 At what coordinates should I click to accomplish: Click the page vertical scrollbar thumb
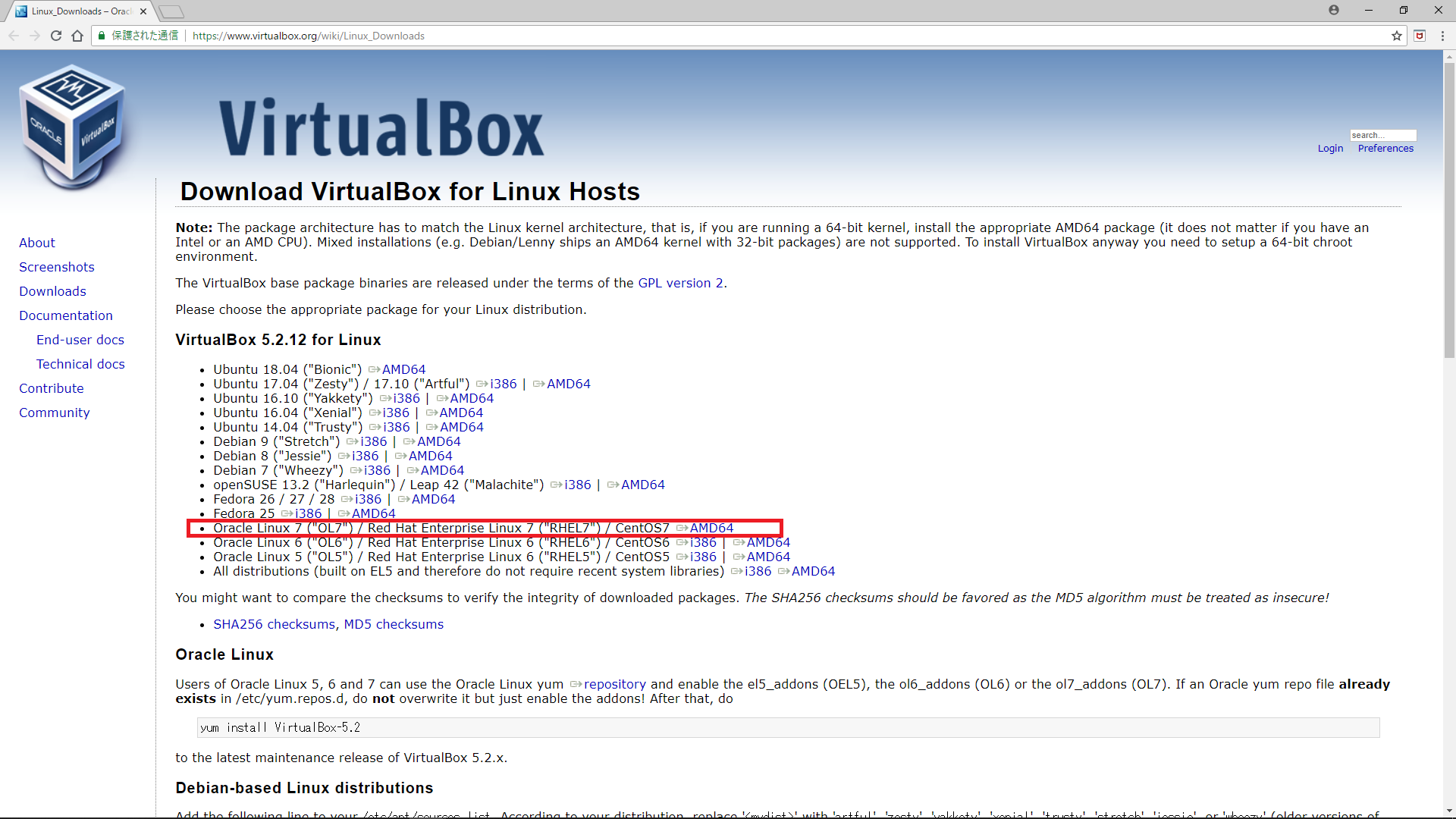pos(1449,209)
